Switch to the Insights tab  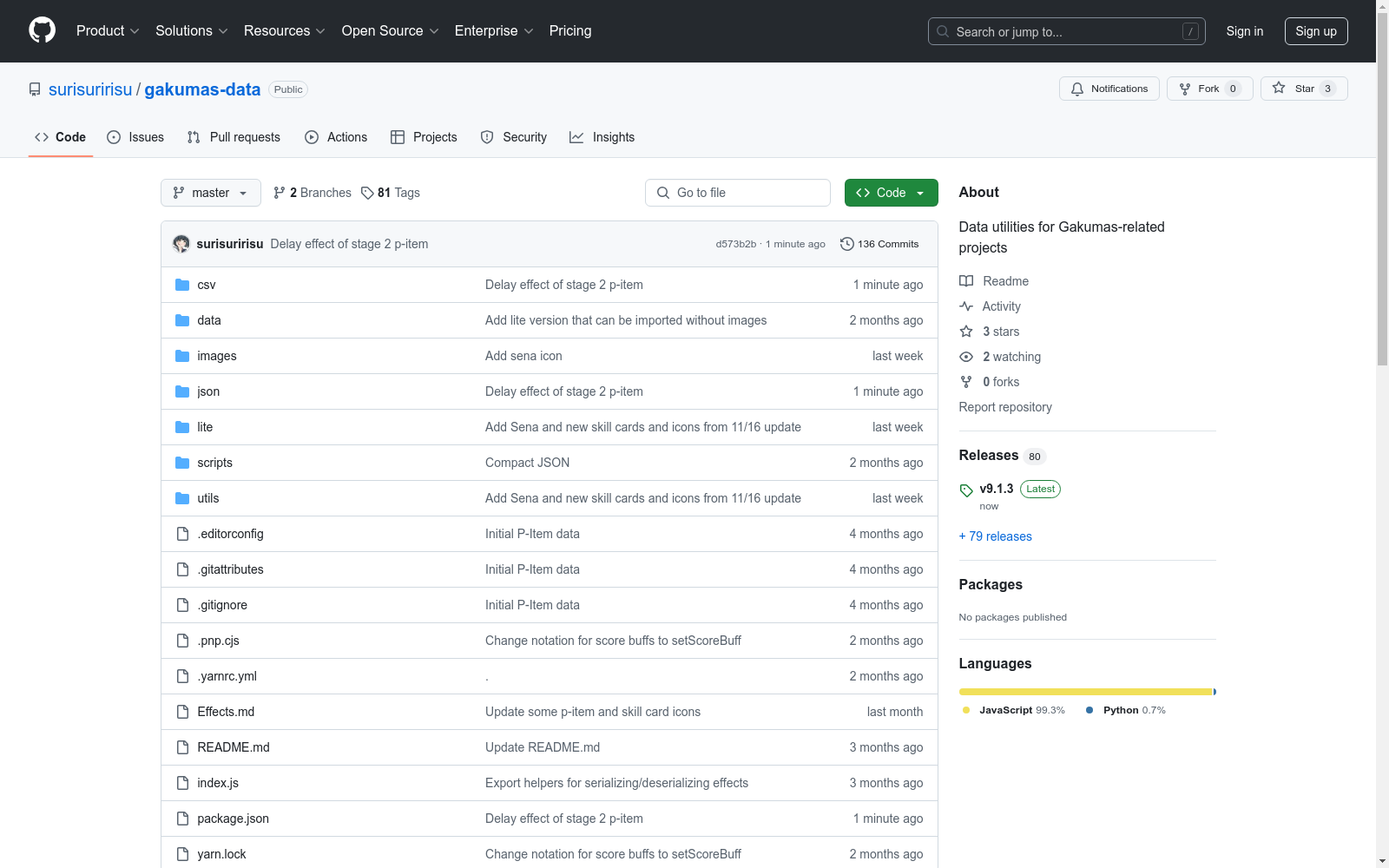click(x=602, y=137)
